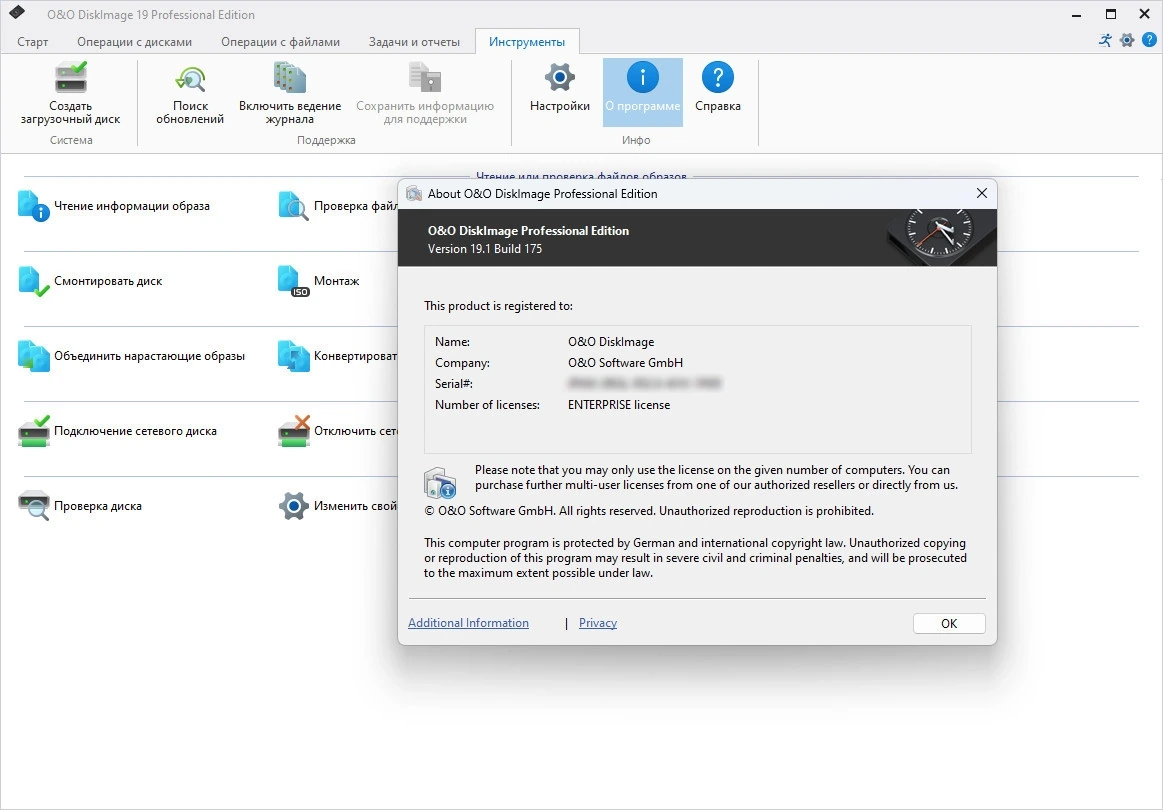1163x810 pixels.
Task: Click the blurred Serial# value
Action: pyautogui.click(x=644, y=383)
